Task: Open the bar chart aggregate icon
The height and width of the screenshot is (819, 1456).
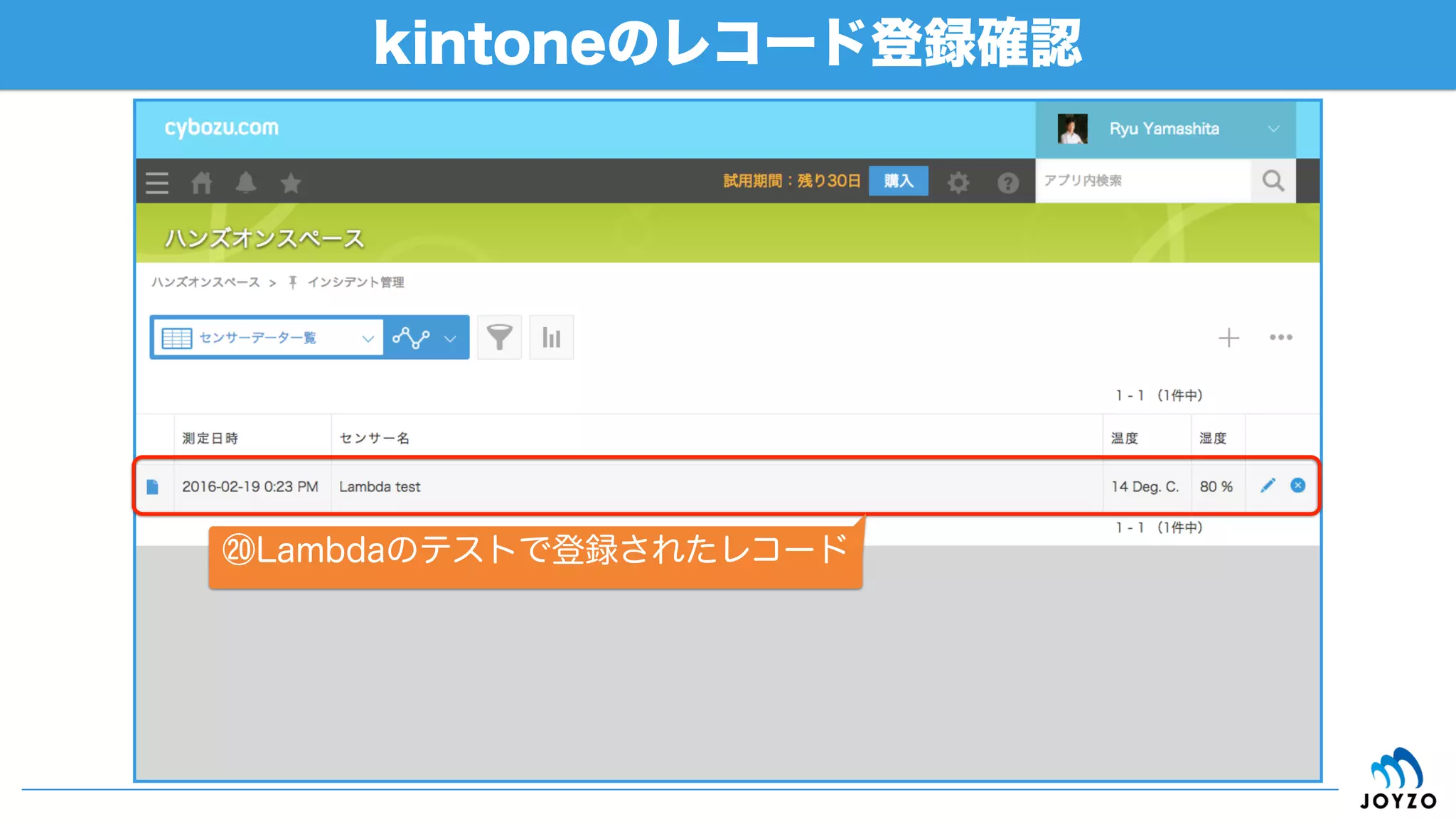Action: click(x=551, y=337)
